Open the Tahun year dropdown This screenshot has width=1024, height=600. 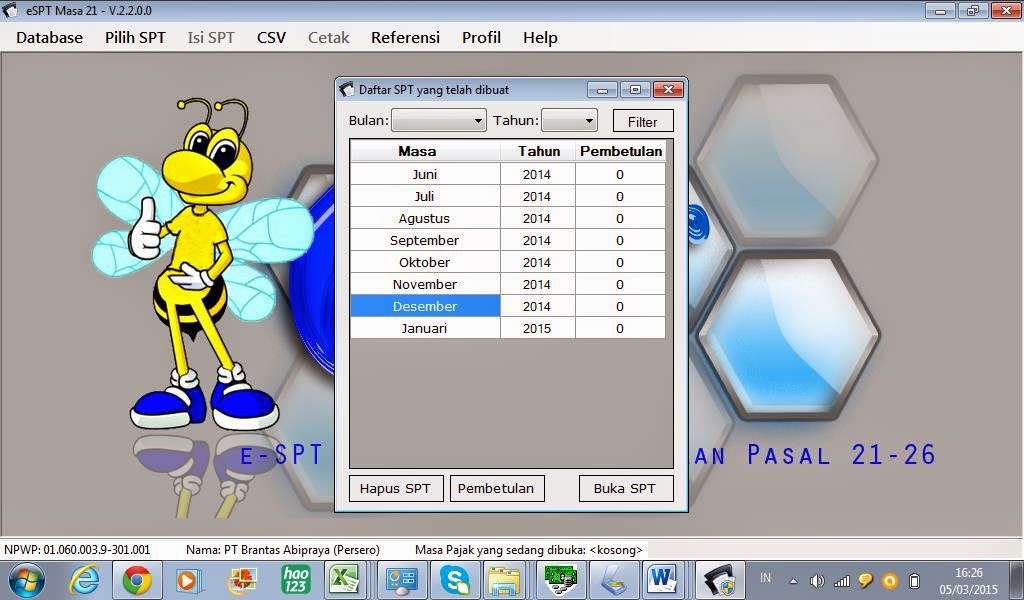tap(568, 119)
